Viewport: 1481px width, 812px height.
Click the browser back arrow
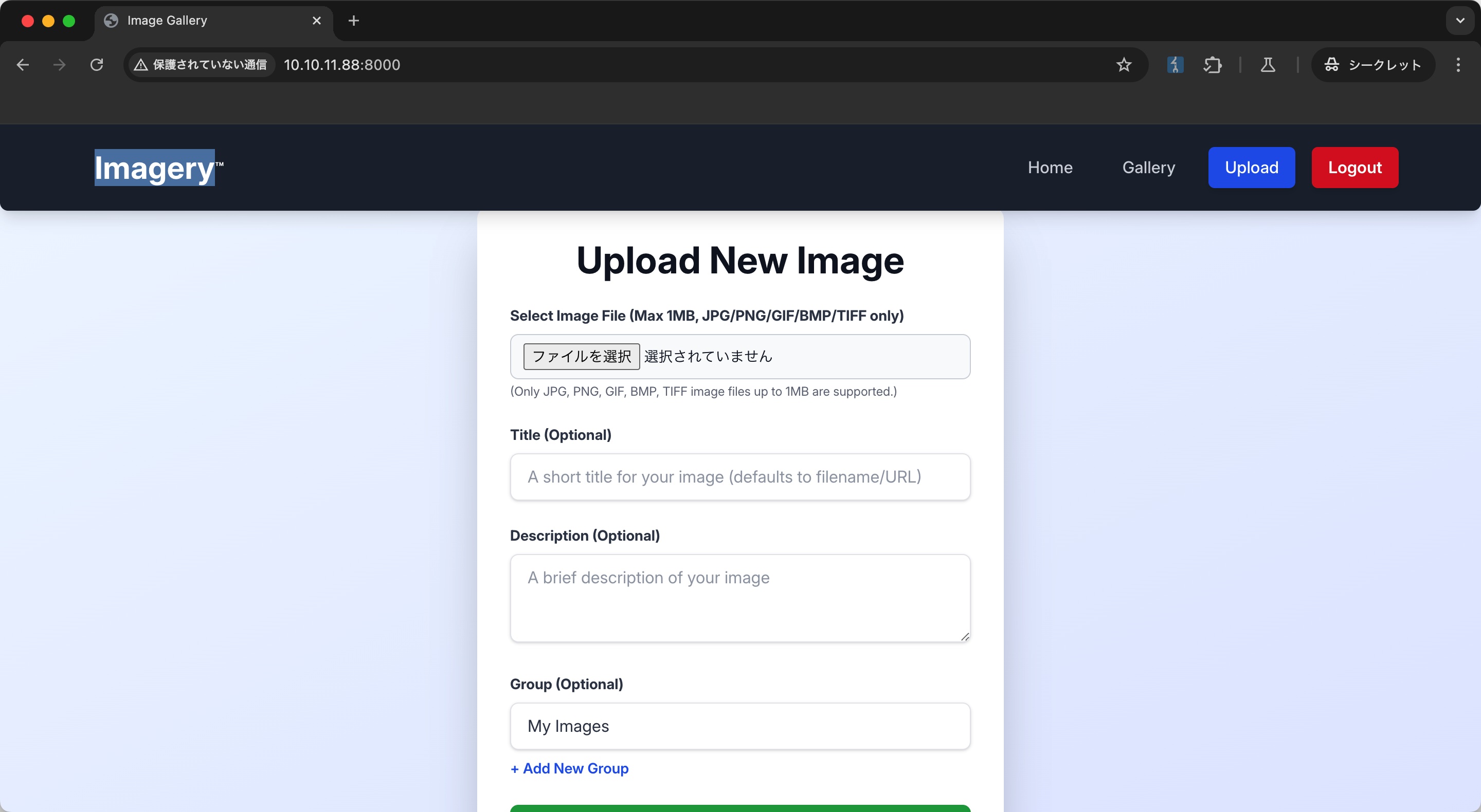[23, 65]
